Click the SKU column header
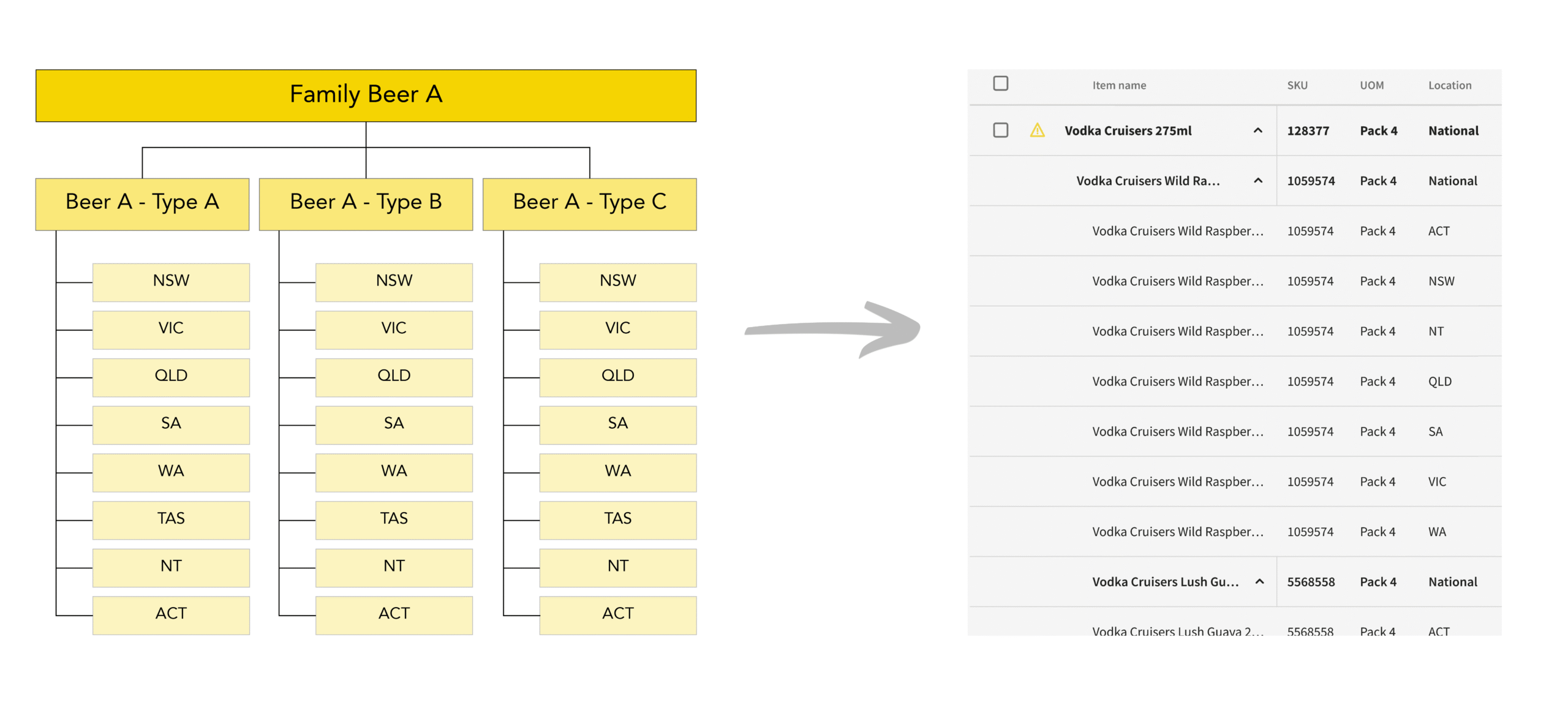Screen dimensions: 1568x705 1297,86
